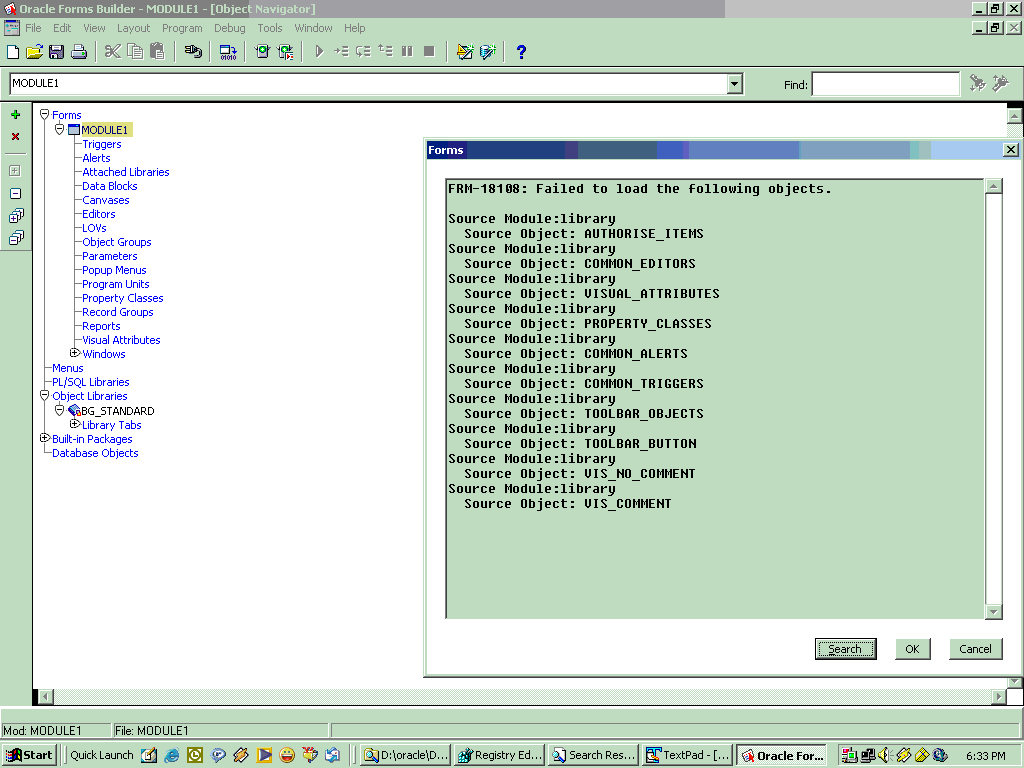Click the Run Form icon
The image size is (1024, 768).
pyautogui.click(x=263, y=52)
